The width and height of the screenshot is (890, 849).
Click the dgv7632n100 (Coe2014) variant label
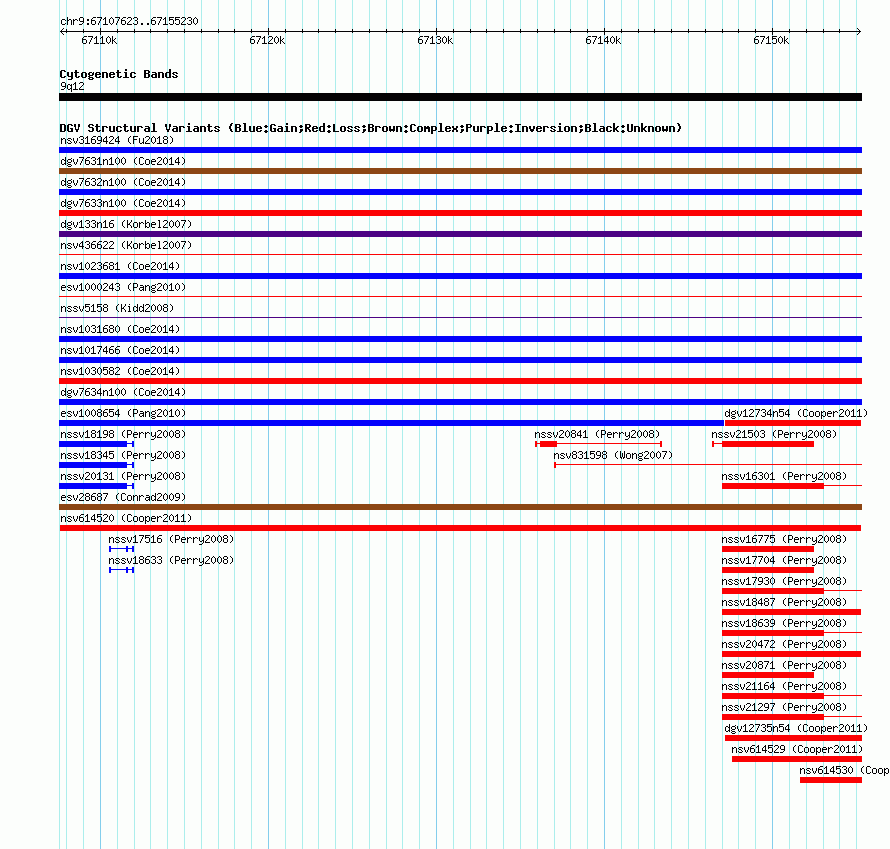(x=123, y=182)
